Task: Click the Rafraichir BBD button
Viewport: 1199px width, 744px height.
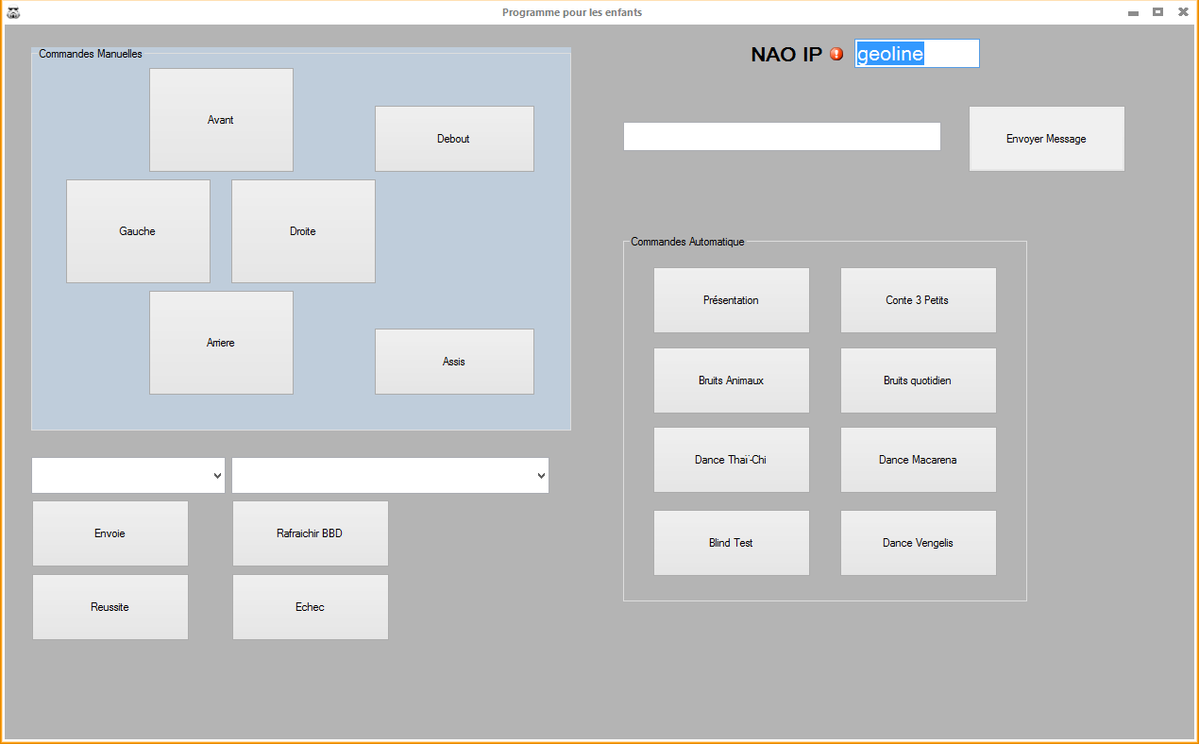Action: pyautogui.click(x=310, y=534)
